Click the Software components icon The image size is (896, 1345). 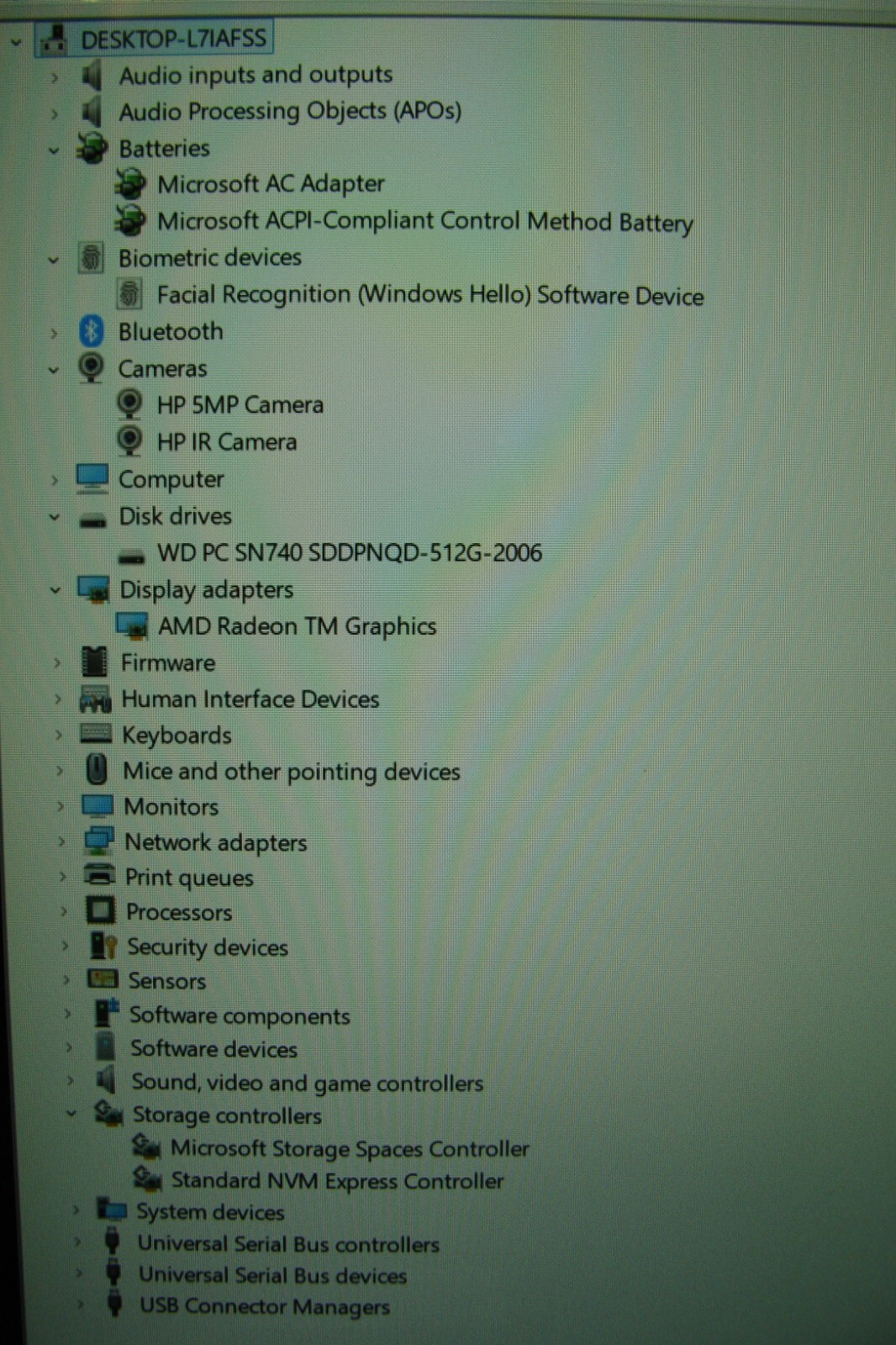coord(106,1014)
